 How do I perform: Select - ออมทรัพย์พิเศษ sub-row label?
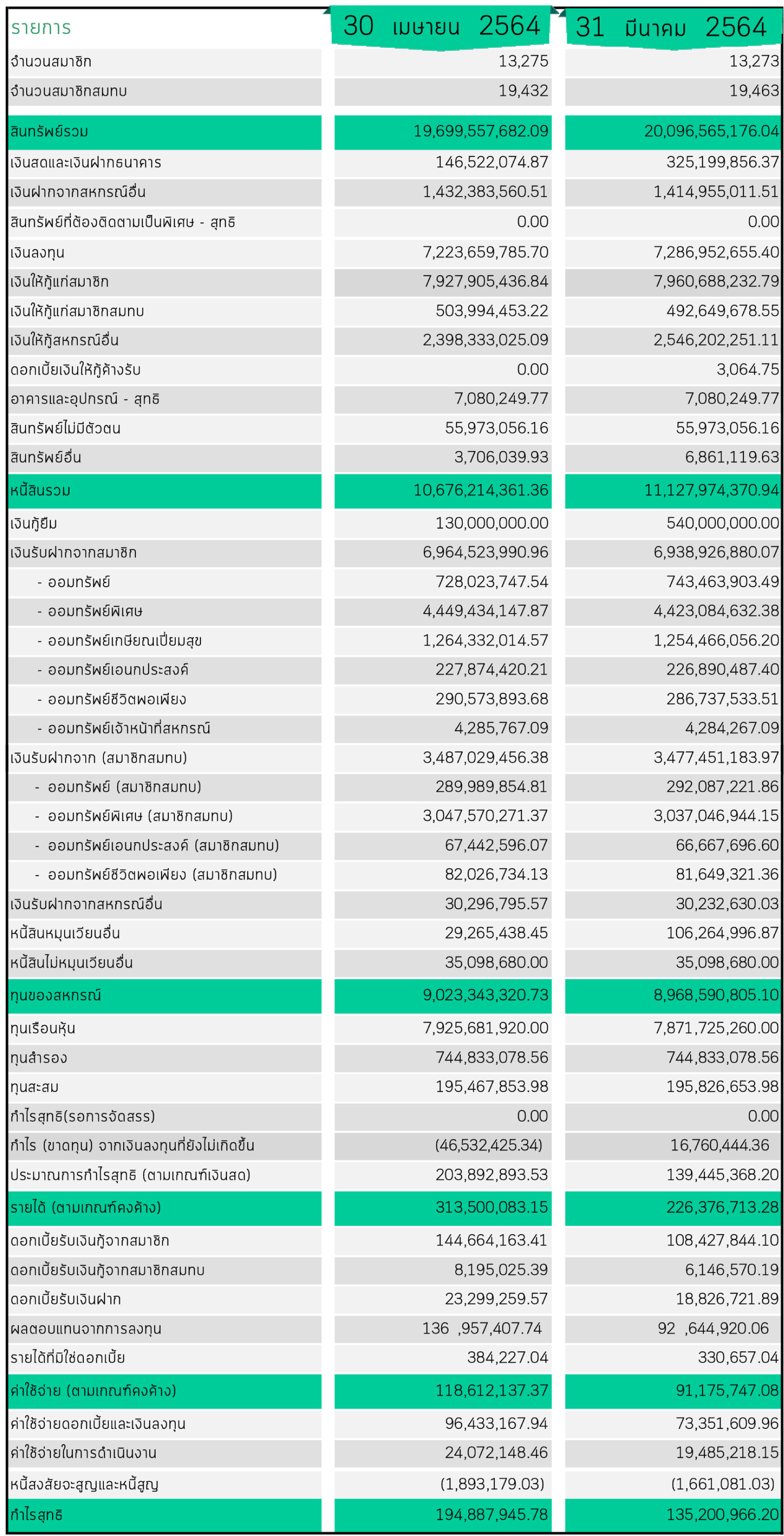tap(90, 611)
